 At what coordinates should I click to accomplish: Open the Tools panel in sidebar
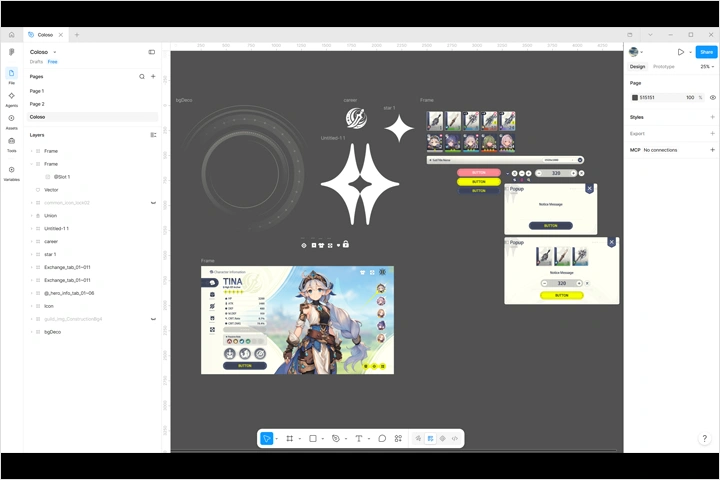(11, 144)
